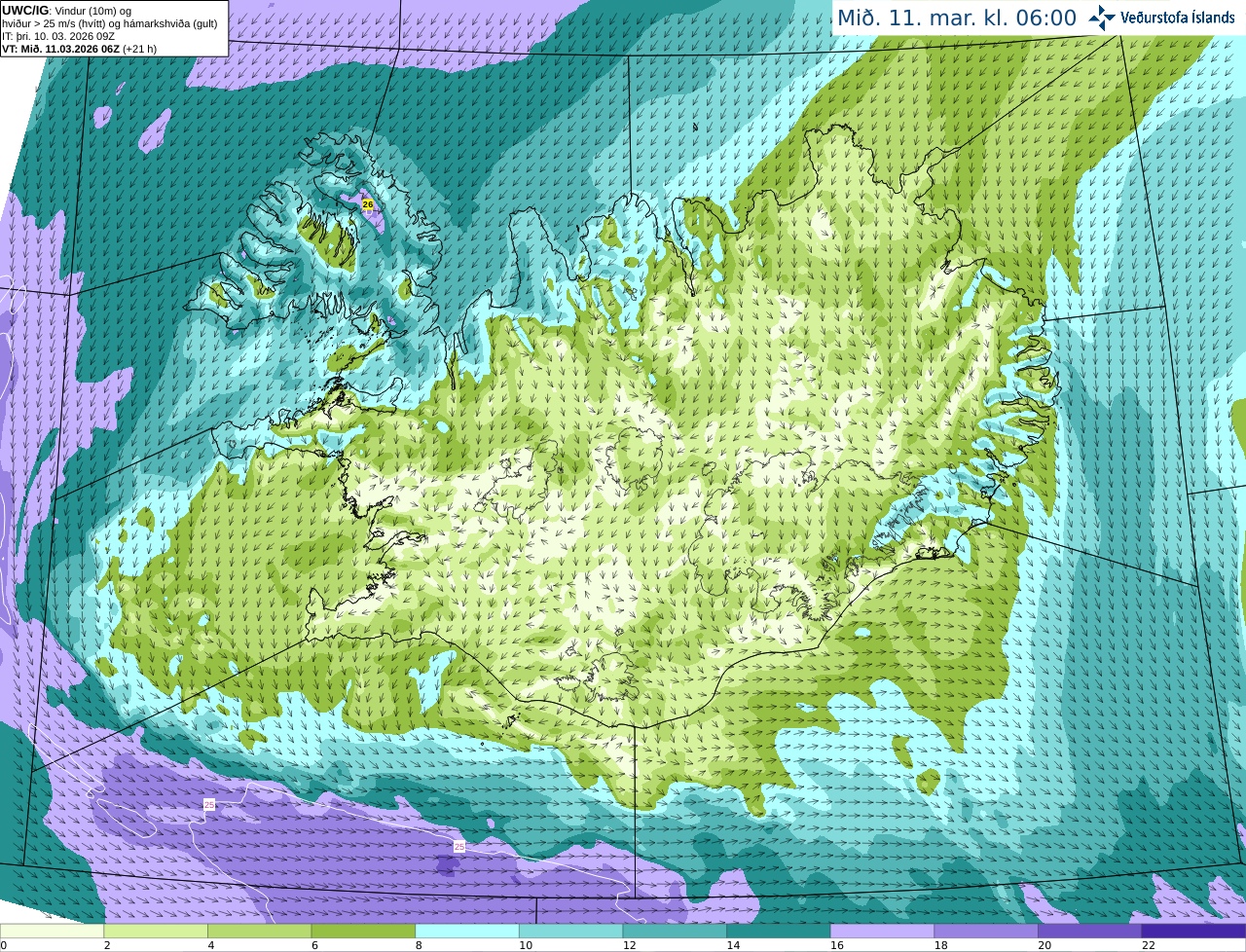Image resolution: width=1246 pixels, height=952 pixels.
Task: Click the leftmost white 25 gust contour label
Action: [209, 804]
